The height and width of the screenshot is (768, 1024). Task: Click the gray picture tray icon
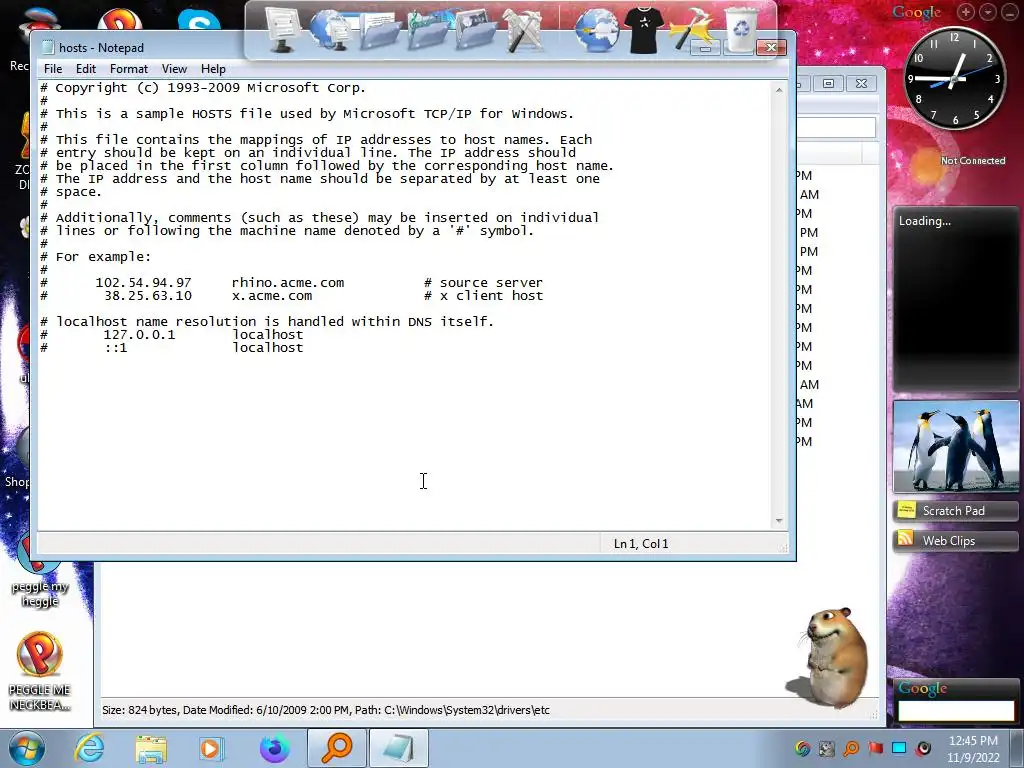tap(827, 748)
